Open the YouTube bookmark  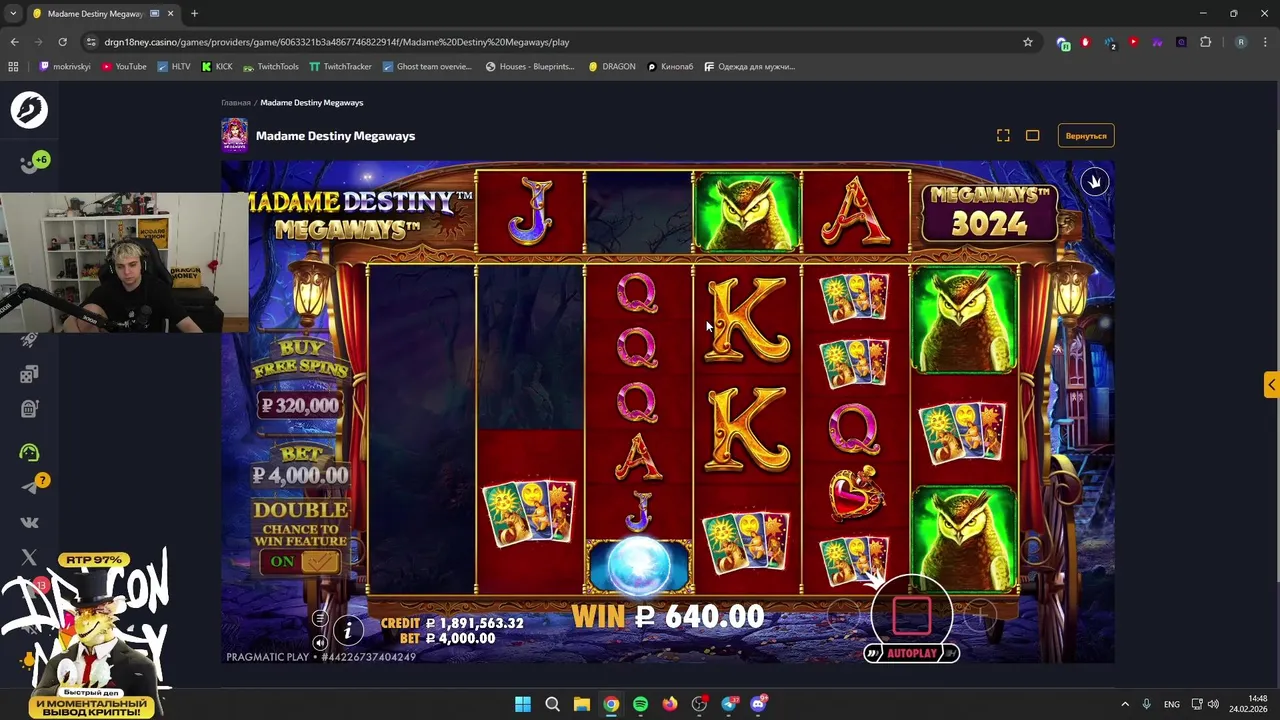coord(124,67)
